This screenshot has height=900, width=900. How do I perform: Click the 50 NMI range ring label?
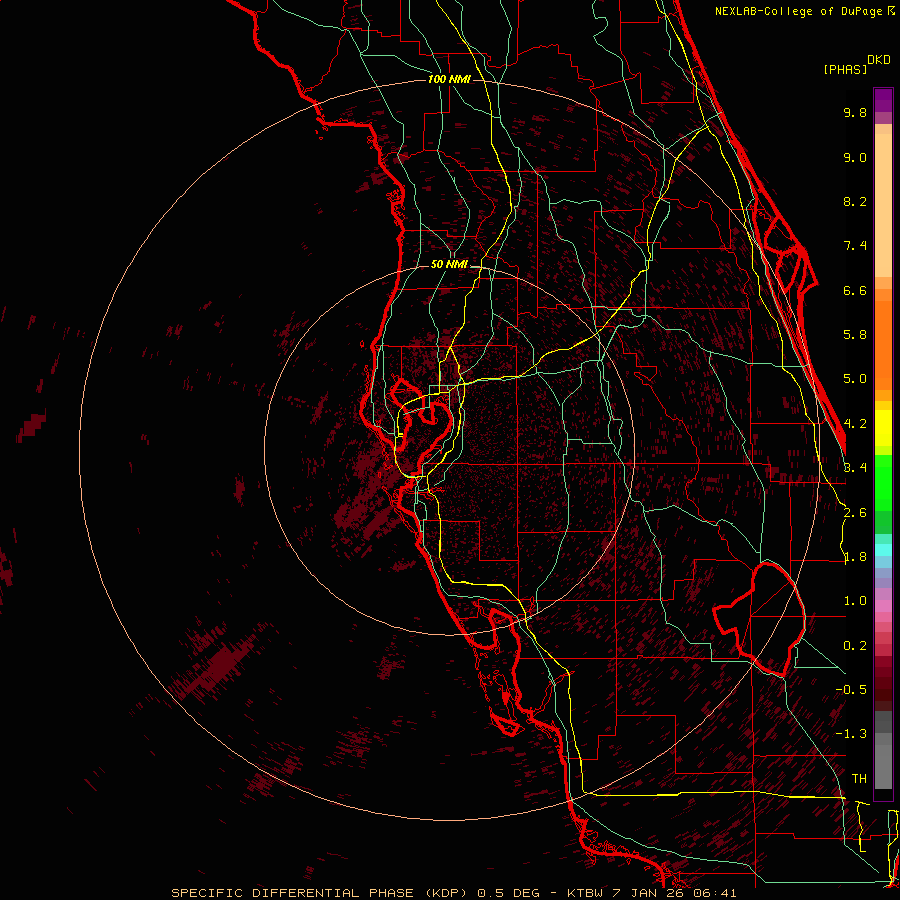(x=449, y=264)
